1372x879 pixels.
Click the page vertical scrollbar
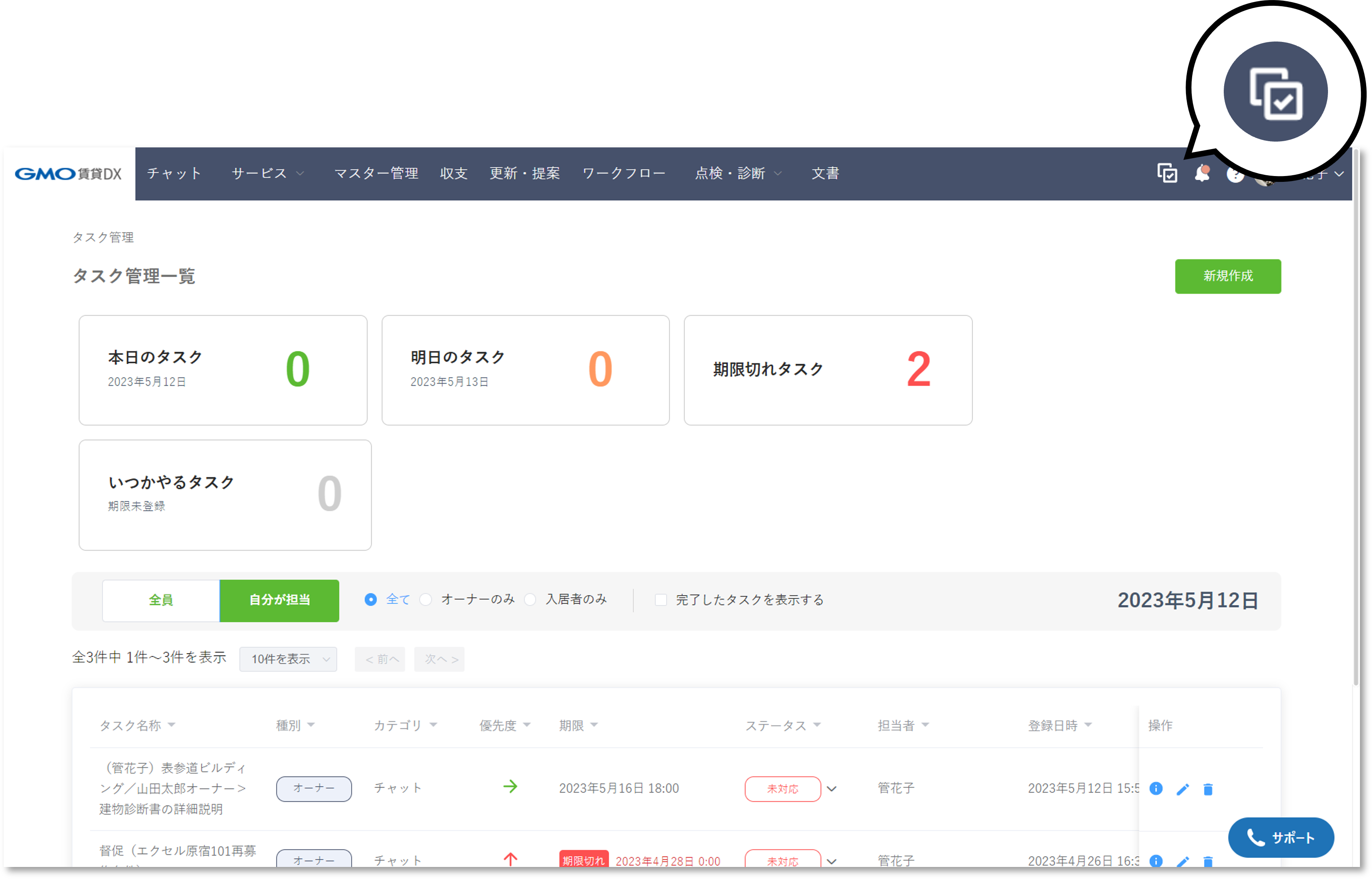(x=1356, y=417)
